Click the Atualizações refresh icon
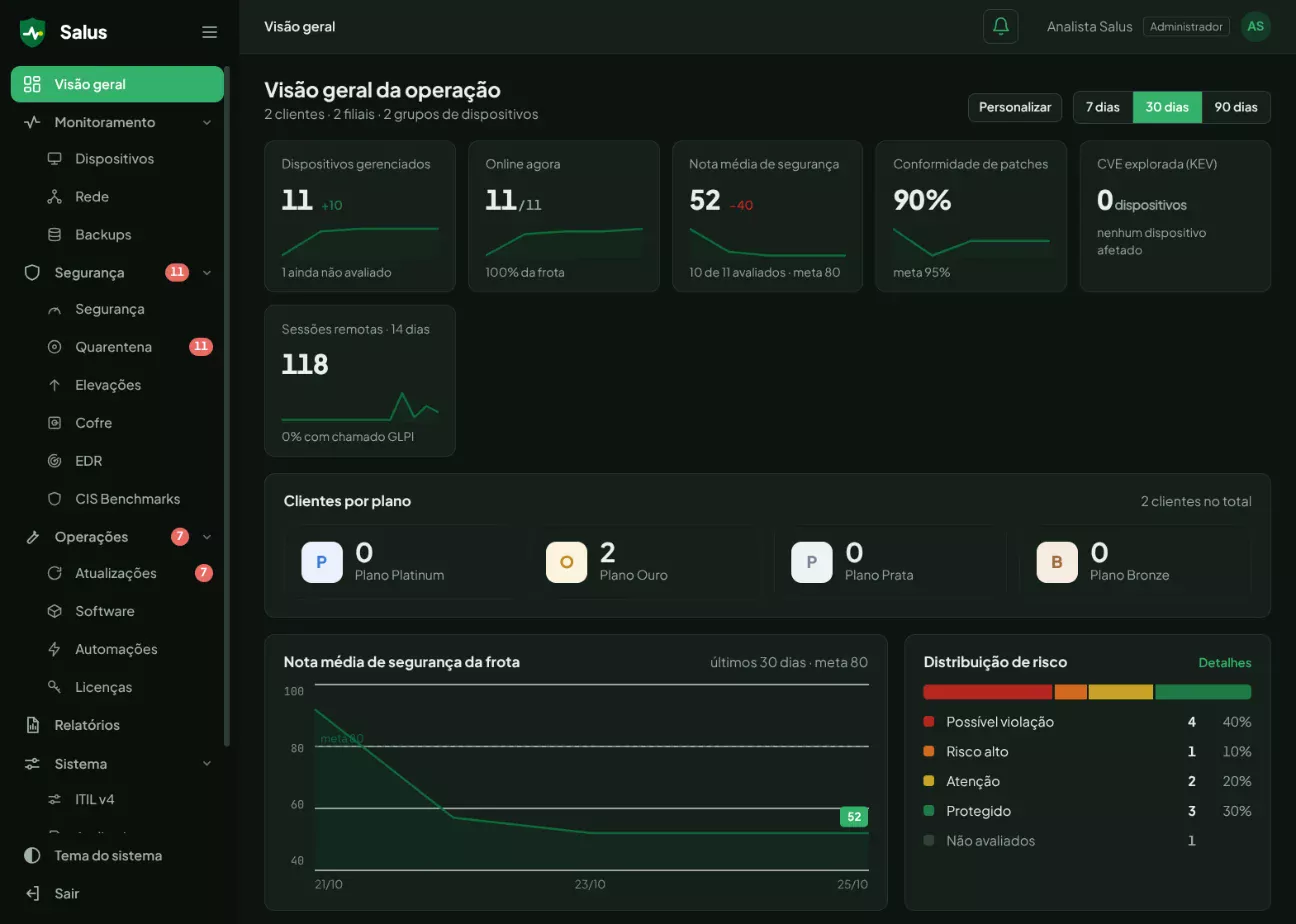 (55, 573)
